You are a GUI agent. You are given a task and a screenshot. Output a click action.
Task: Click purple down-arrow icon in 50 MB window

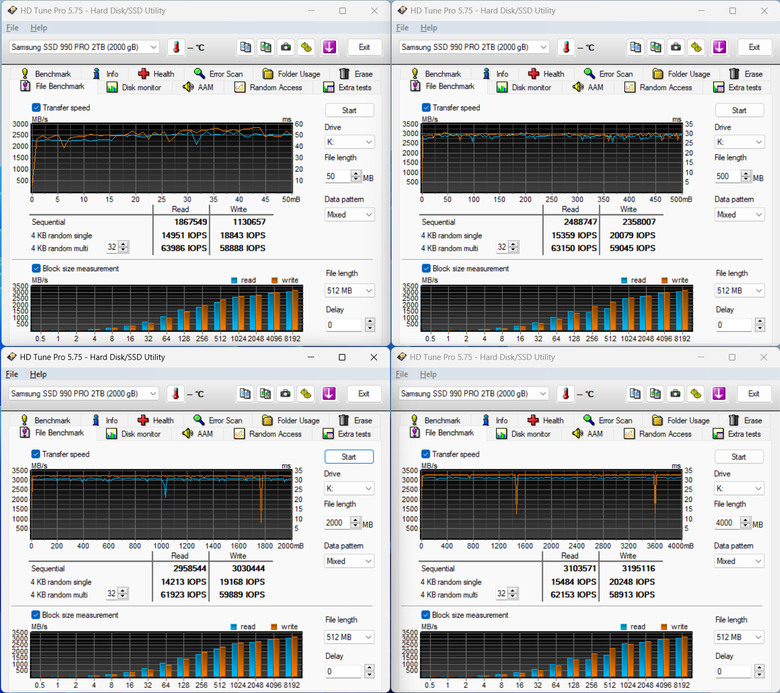329,47
